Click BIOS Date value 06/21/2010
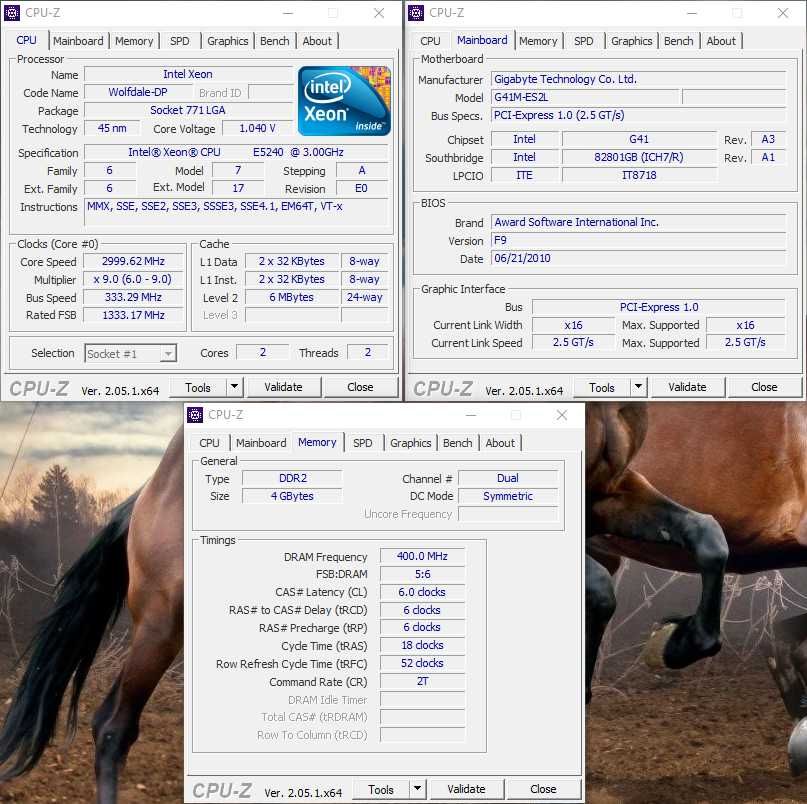This screenshot has width=807, height=804. [639, 258]
